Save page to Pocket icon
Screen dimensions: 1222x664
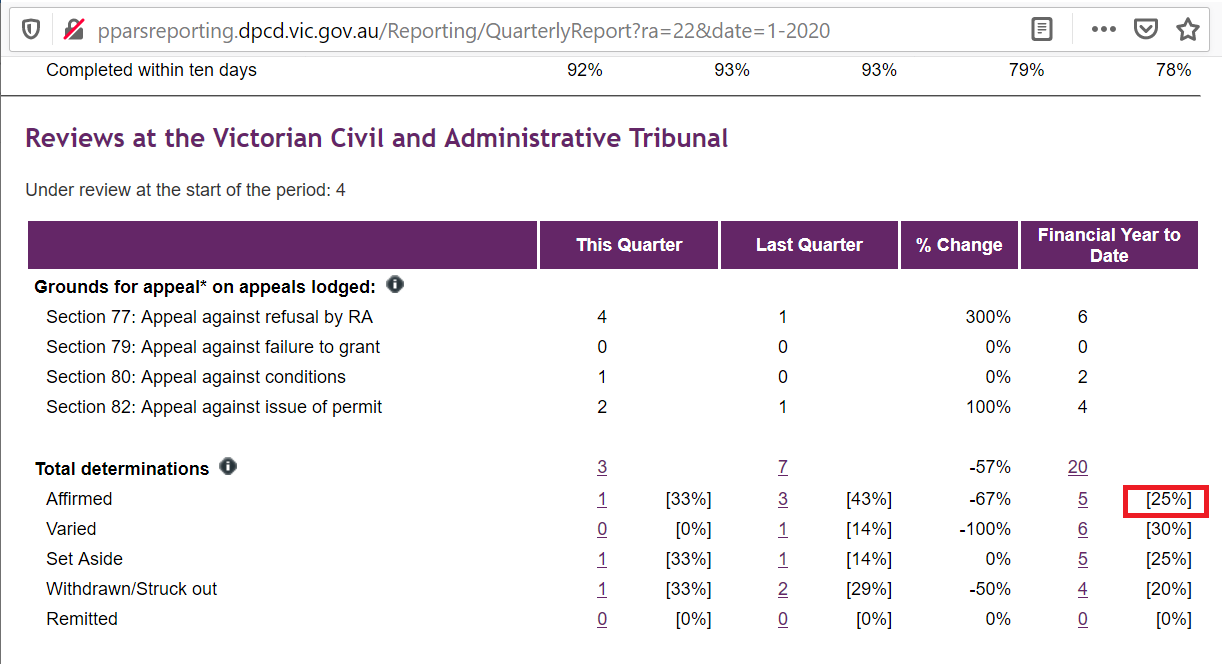[x=1146, y=30]
